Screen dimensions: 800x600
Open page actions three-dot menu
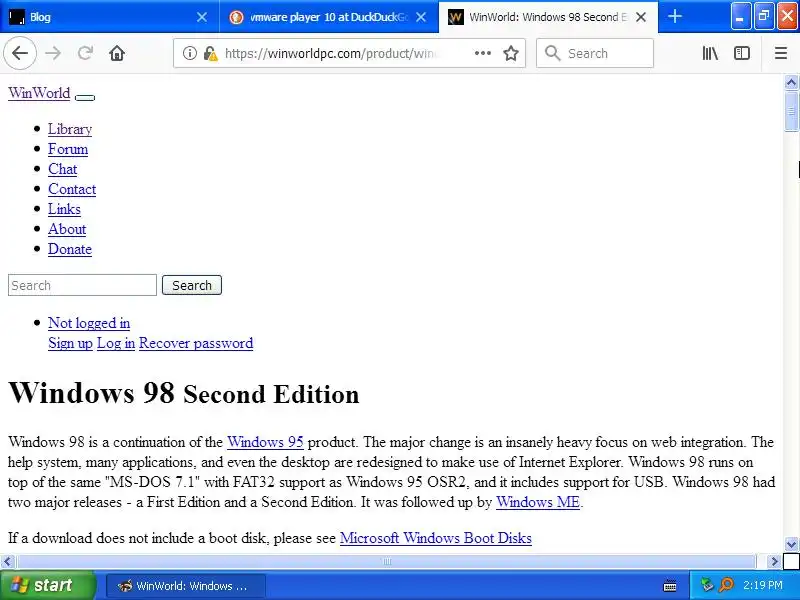(x=483, y=53)
